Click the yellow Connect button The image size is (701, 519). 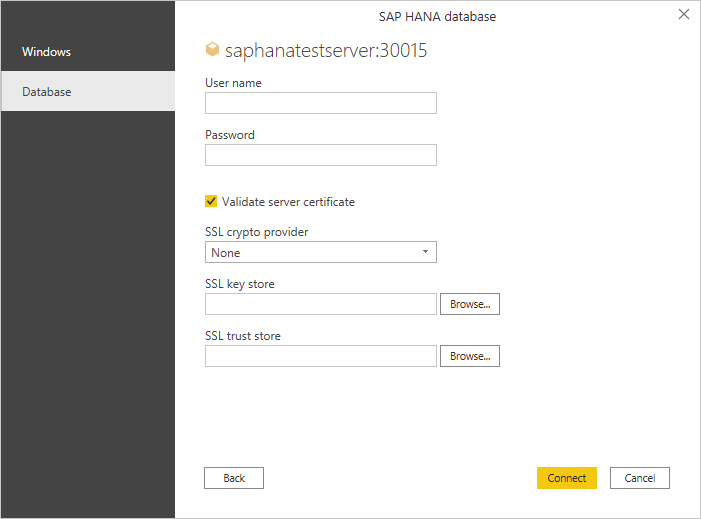[566, 478]
